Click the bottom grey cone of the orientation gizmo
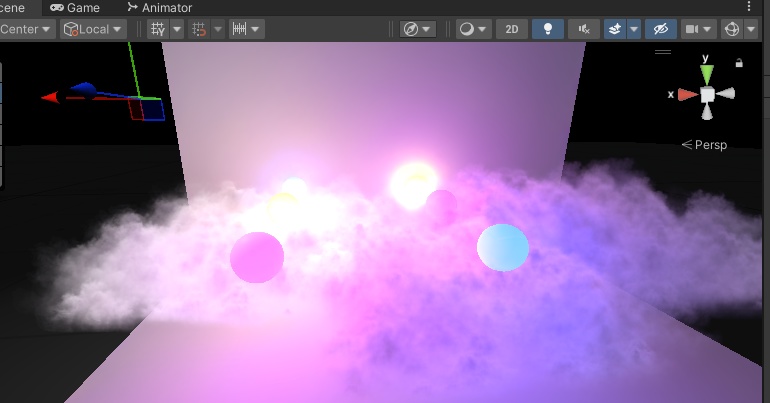This screenshot has height=403, width=770. [707, 112]
